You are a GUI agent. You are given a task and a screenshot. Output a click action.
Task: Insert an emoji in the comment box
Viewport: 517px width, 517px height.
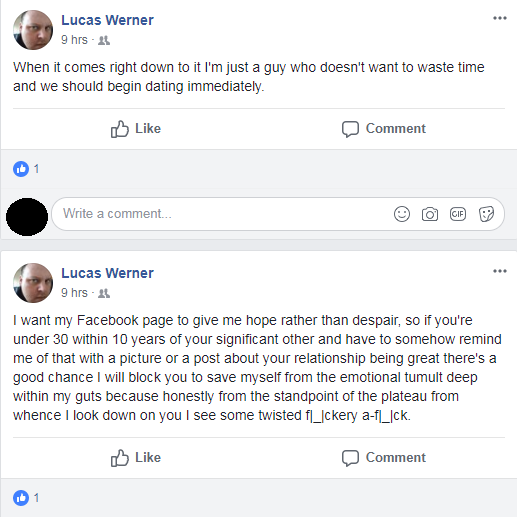[x=402, y=214]
